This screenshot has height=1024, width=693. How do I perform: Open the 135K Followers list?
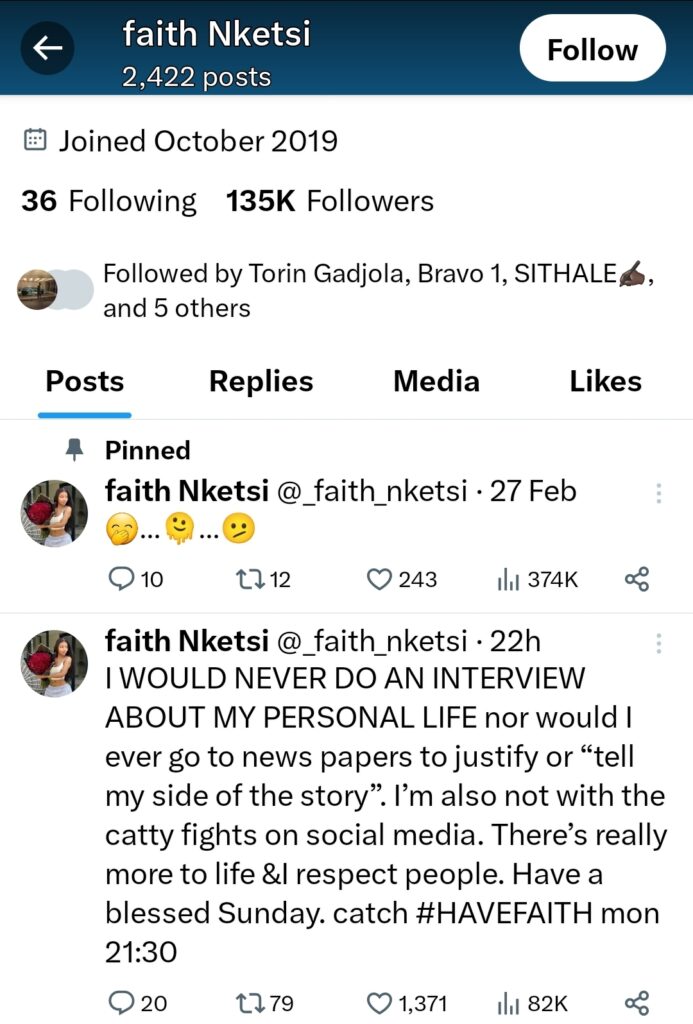tap(330, 201)
